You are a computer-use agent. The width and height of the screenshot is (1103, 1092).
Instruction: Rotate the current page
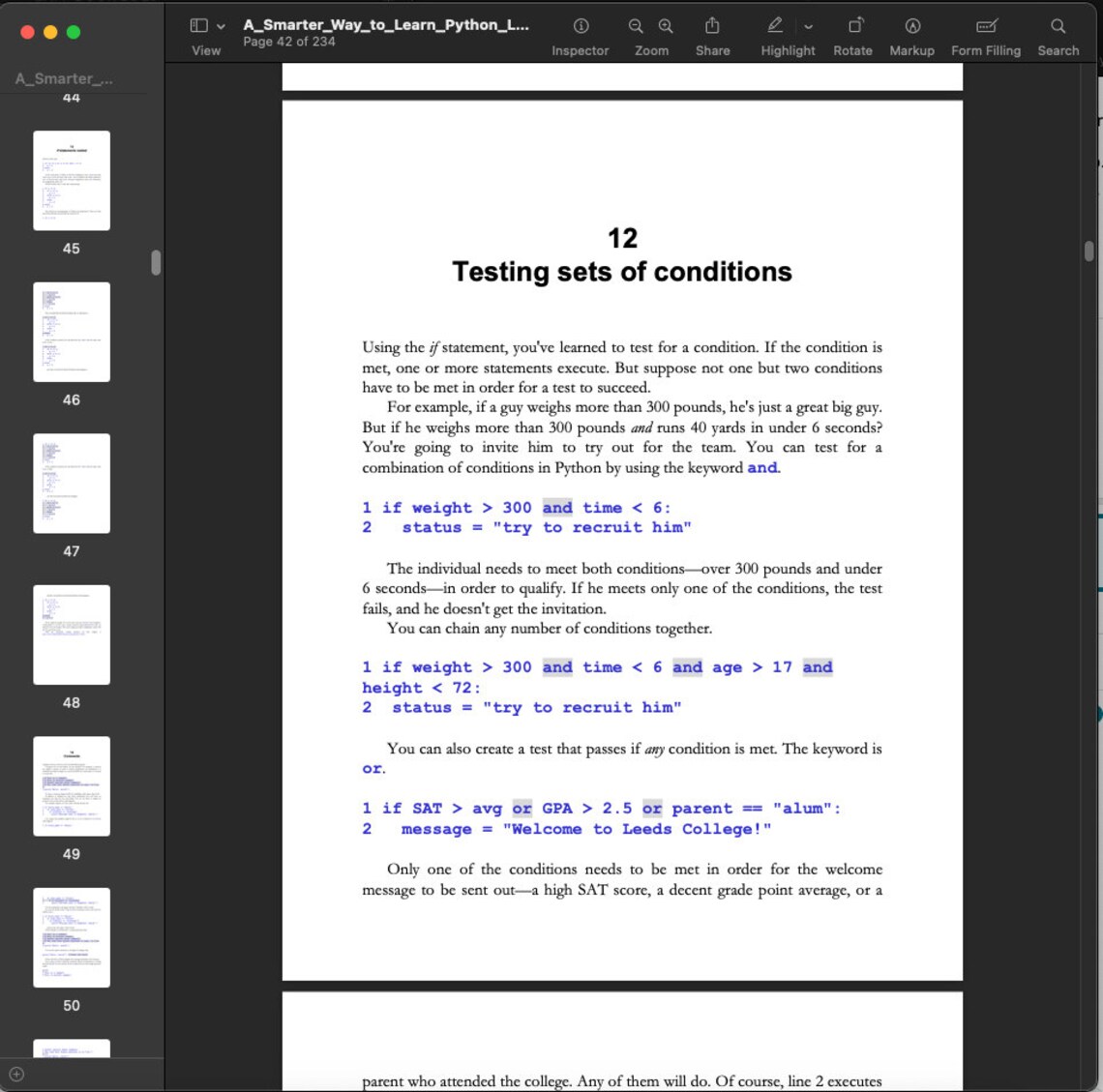coord(852,26)
